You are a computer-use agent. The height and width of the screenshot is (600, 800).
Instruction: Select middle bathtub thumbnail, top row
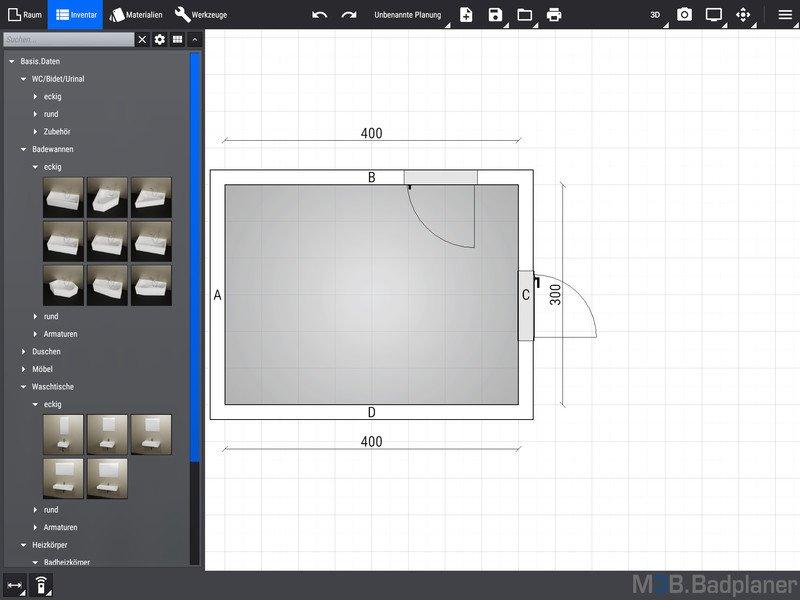(107, 198)
